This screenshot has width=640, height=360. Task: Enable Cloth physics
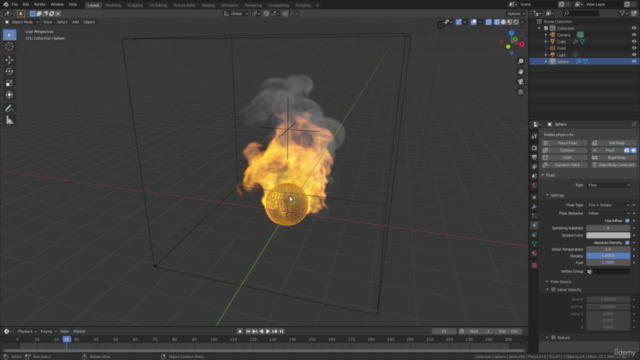[x=565, y=158]
